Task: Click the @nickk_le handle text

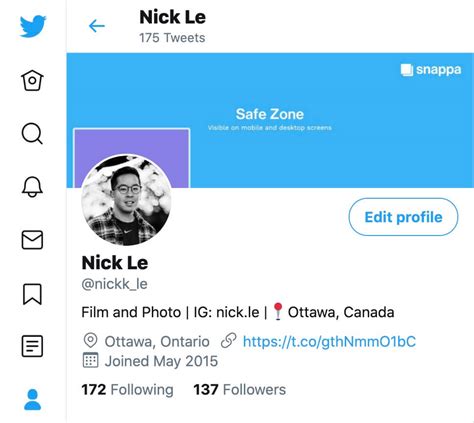Action: click(114, 284)
